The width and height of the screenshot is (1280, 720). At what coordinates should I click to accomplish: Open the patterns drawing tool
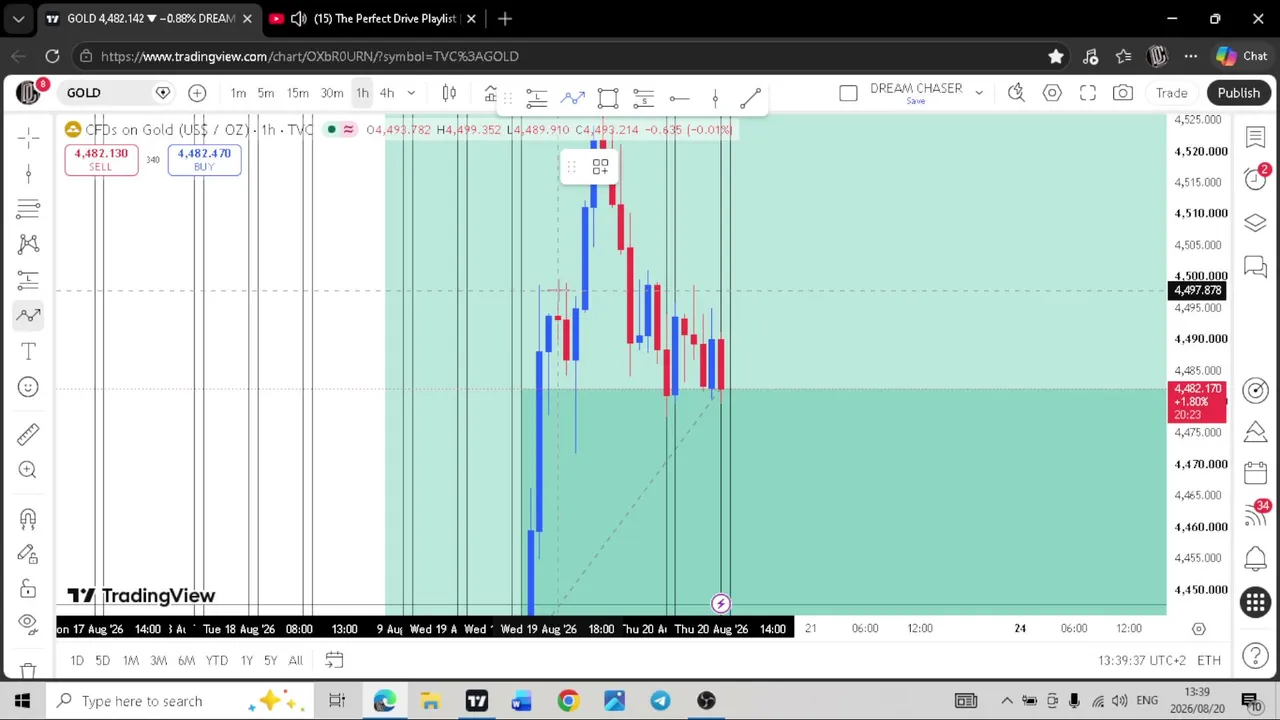point(28,244)
